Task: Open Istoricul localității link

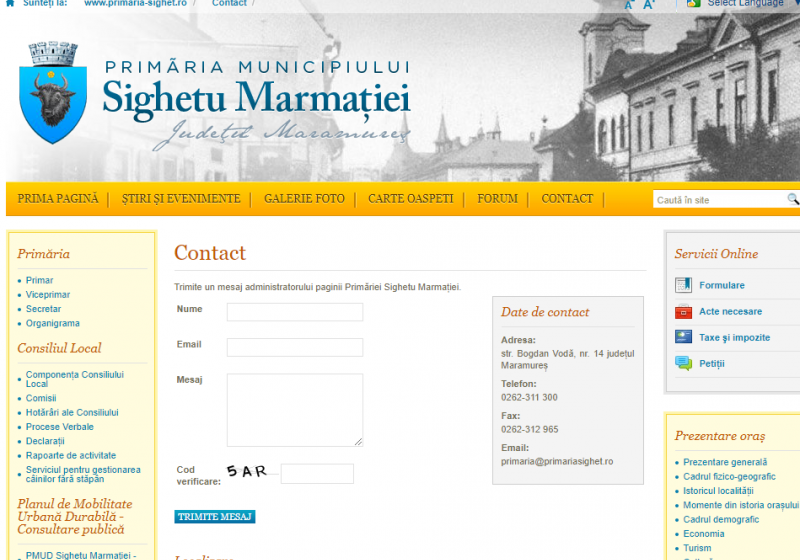Action: point(718,490)
